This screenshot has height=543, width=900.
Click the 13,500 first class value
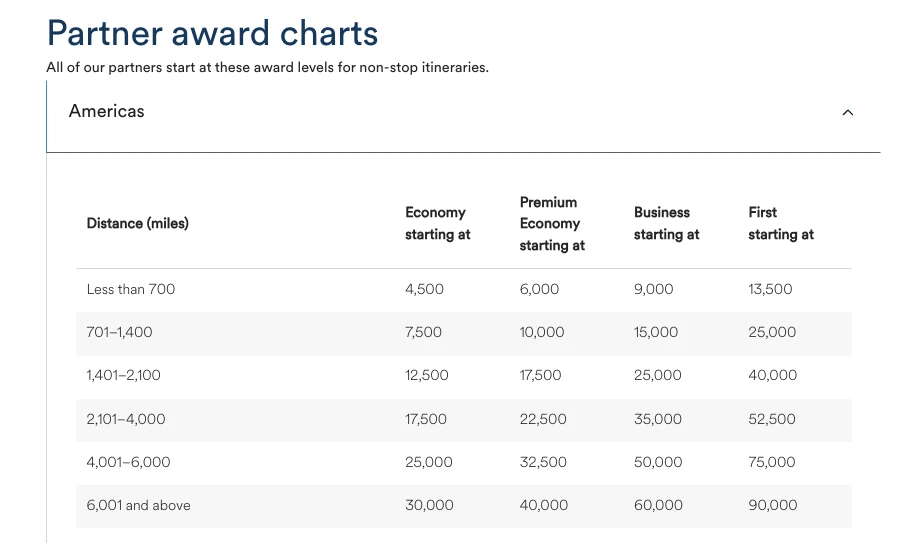(770, 289)
